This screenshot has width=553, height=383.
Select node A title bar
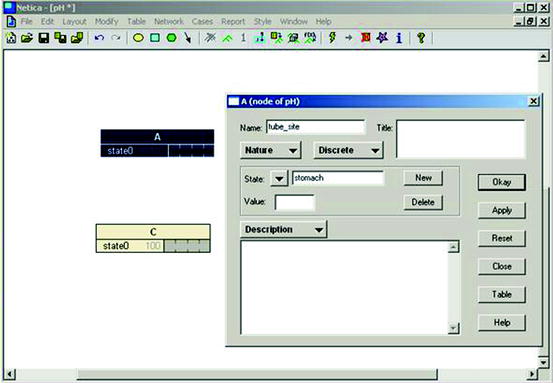click(x=157, y=137)
